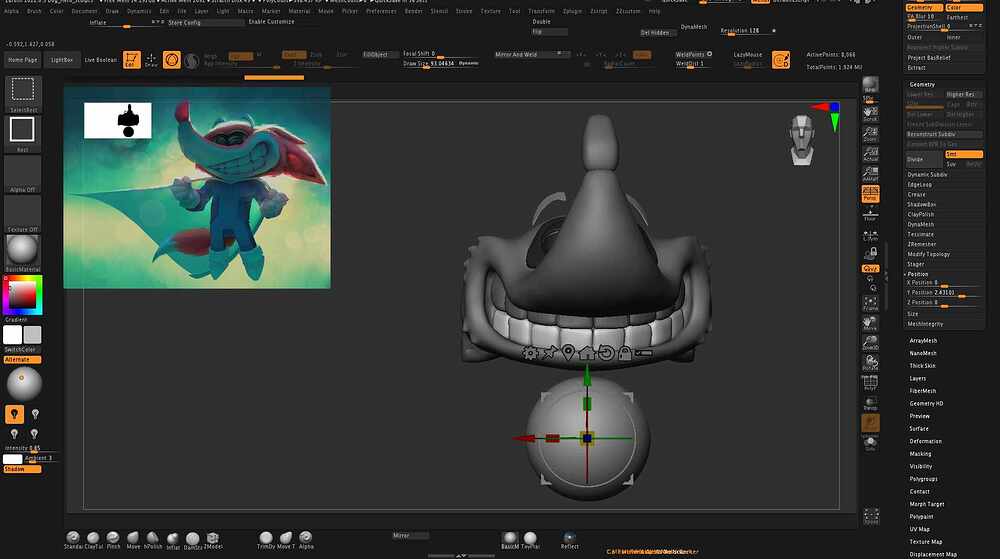Click the gizmo lock icon
The image size is (1000, 559).
[624, 352]
